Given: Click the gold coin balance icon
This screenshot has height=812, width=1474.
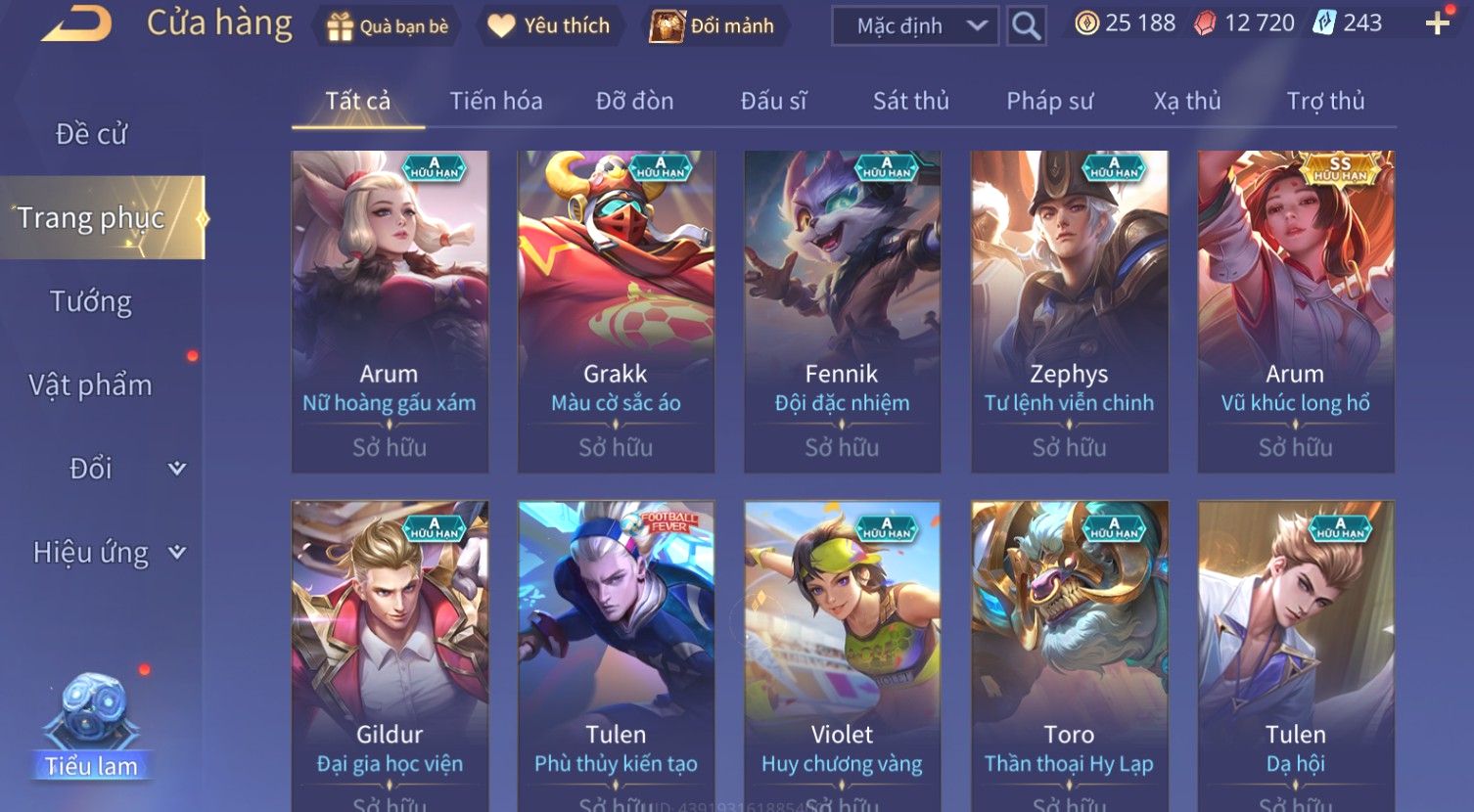Looking at the screenshot, I should pyautogui.click(x=1086, y=23).
